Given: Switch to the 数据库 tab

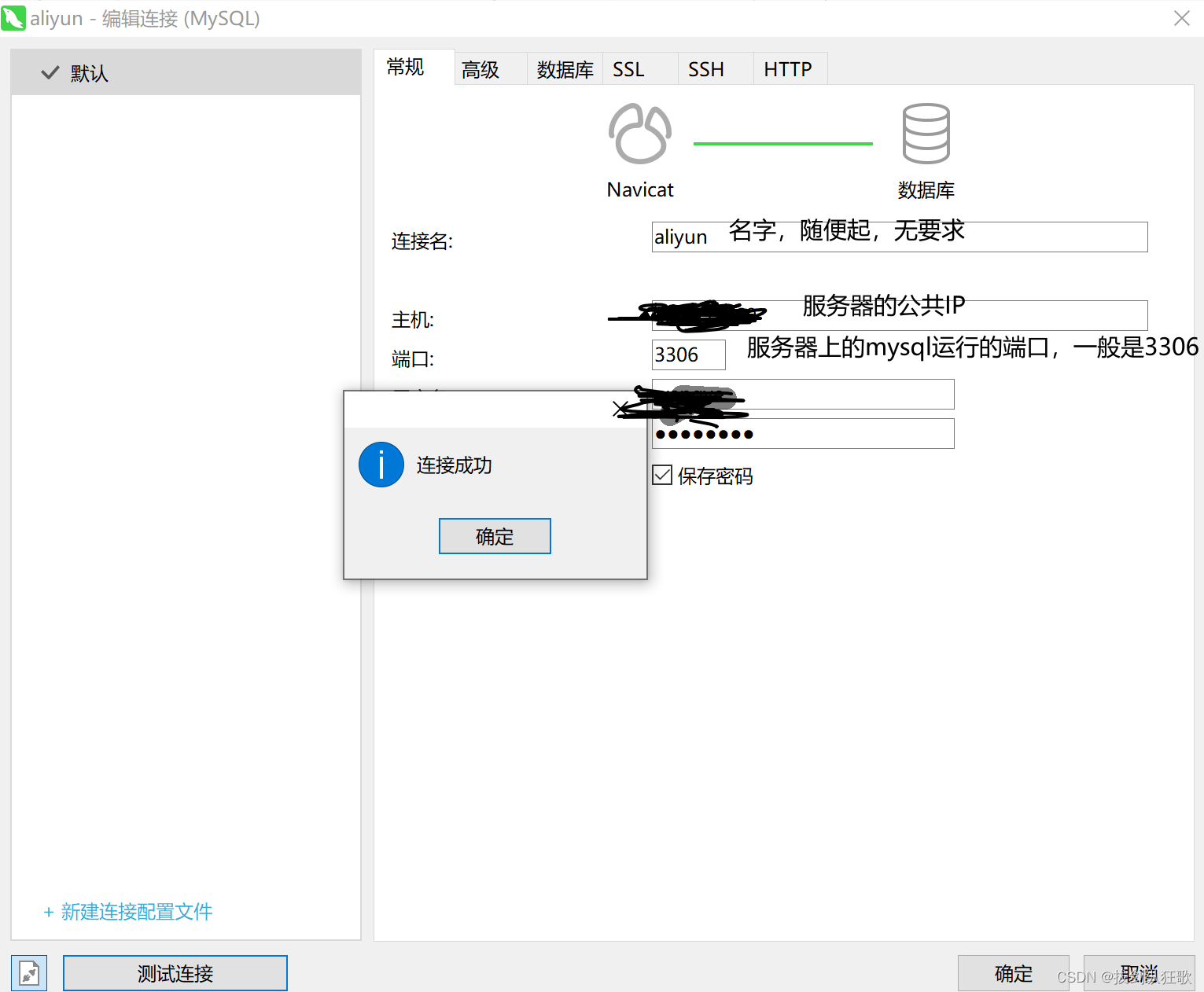Looking at the screenshot, I should (x=565, y=70).
